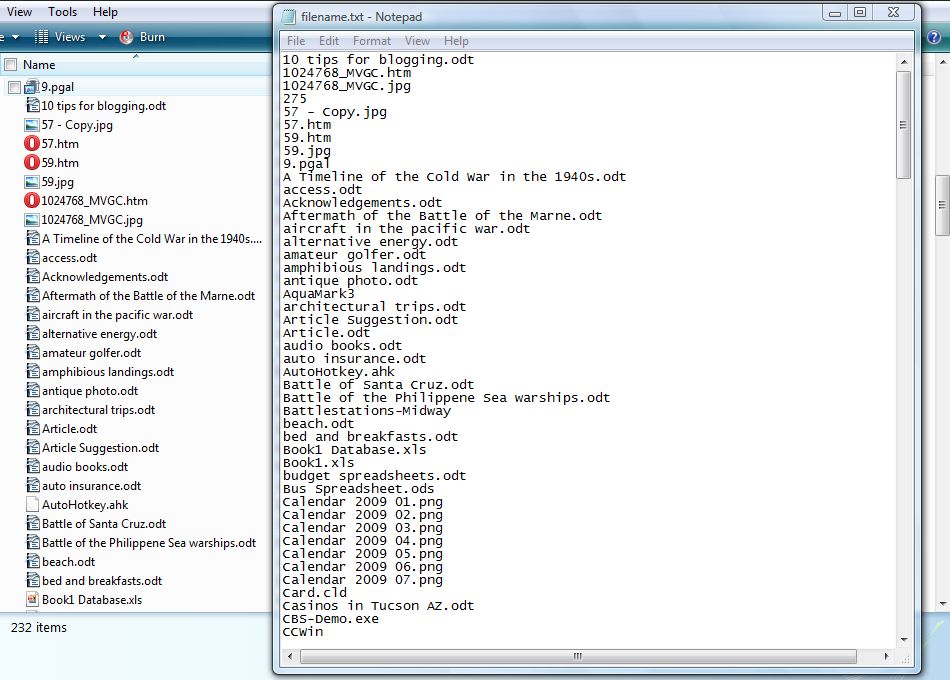Screen dimensions: 950x680
Task: Select the amateur golfer.odt document icon
Action: 33,352
